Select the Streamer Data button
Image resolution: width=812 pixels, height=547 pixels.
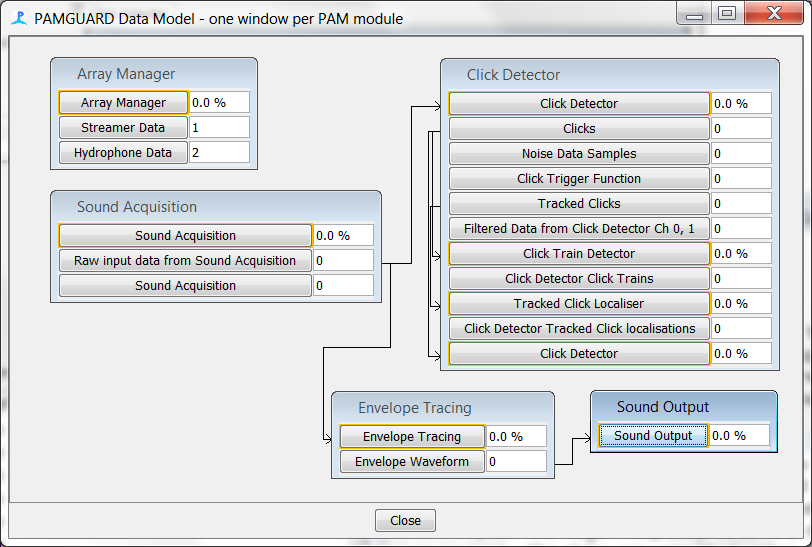pos(123,127)
